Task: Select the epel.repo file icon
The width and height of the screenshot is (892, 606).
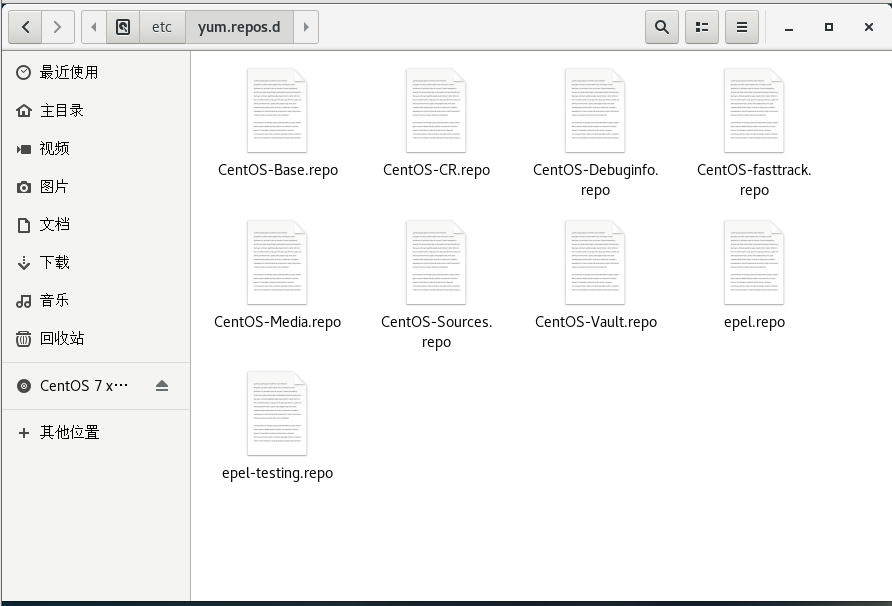Action: coord(754,262)
